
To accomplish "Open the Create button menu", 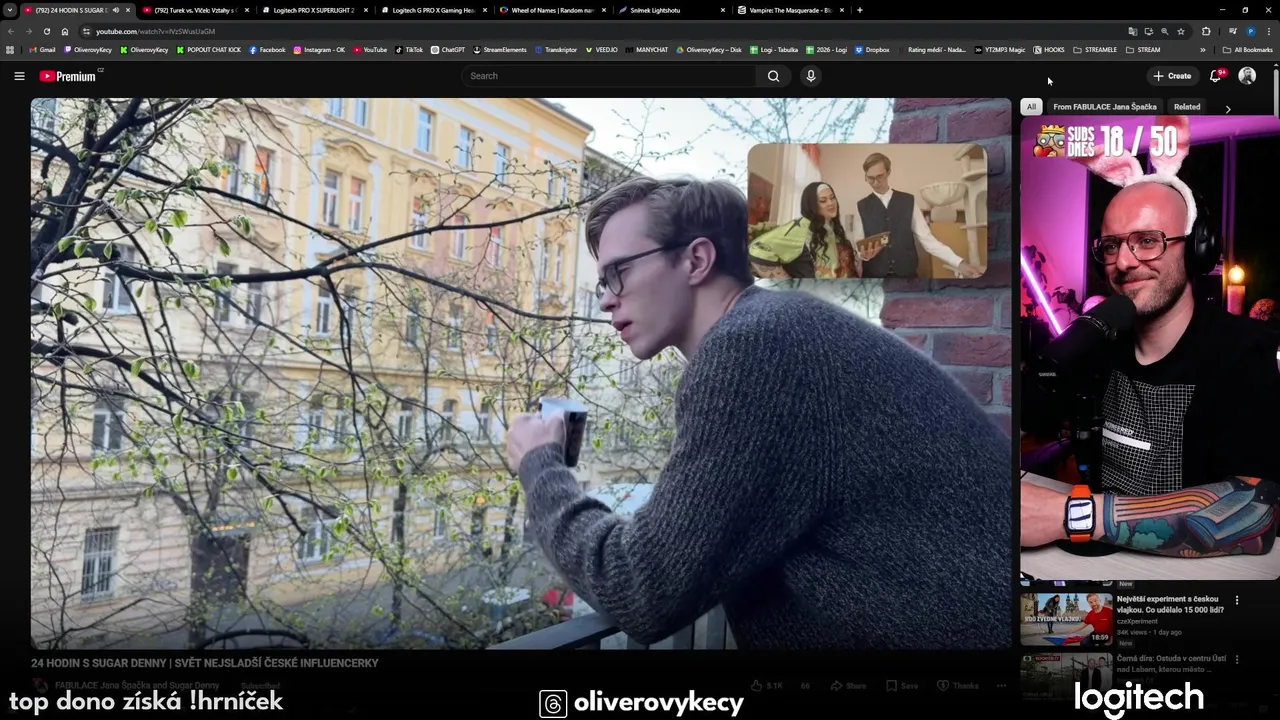I will pyautogui.click(x=1172, y=76).
